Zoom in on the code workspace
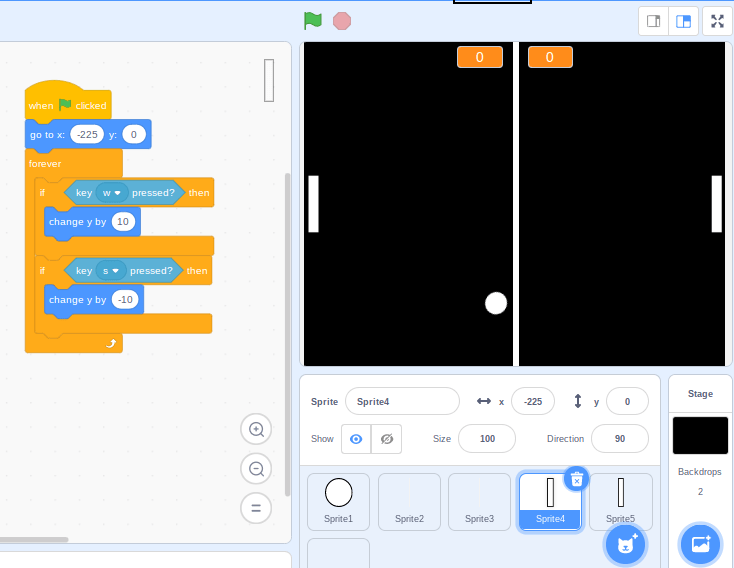This screenshot has width=734, height=568. tap(256, 430)
